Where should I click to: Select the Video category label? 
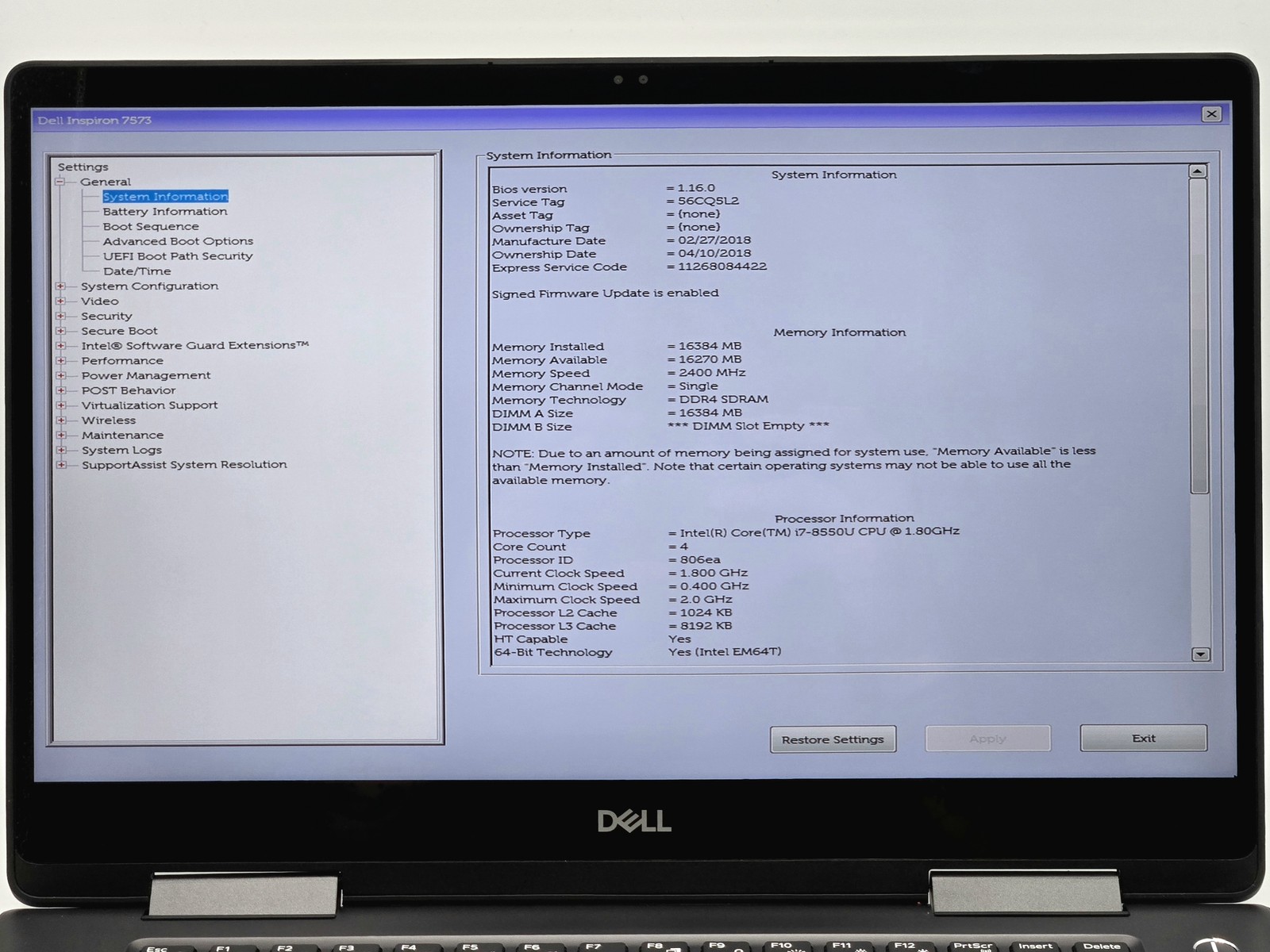pos(99,301)
